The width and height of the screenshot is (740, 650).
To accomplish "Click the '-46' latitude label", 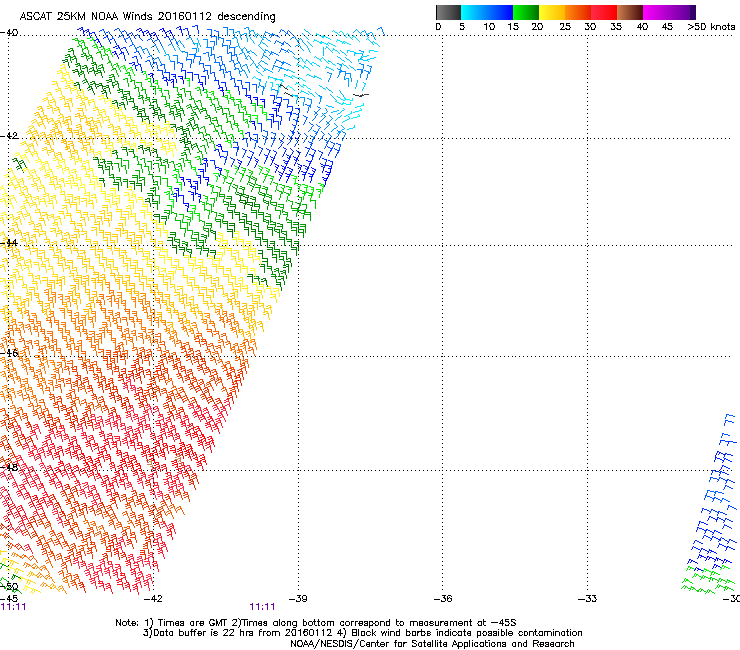I will click(9, 353).
